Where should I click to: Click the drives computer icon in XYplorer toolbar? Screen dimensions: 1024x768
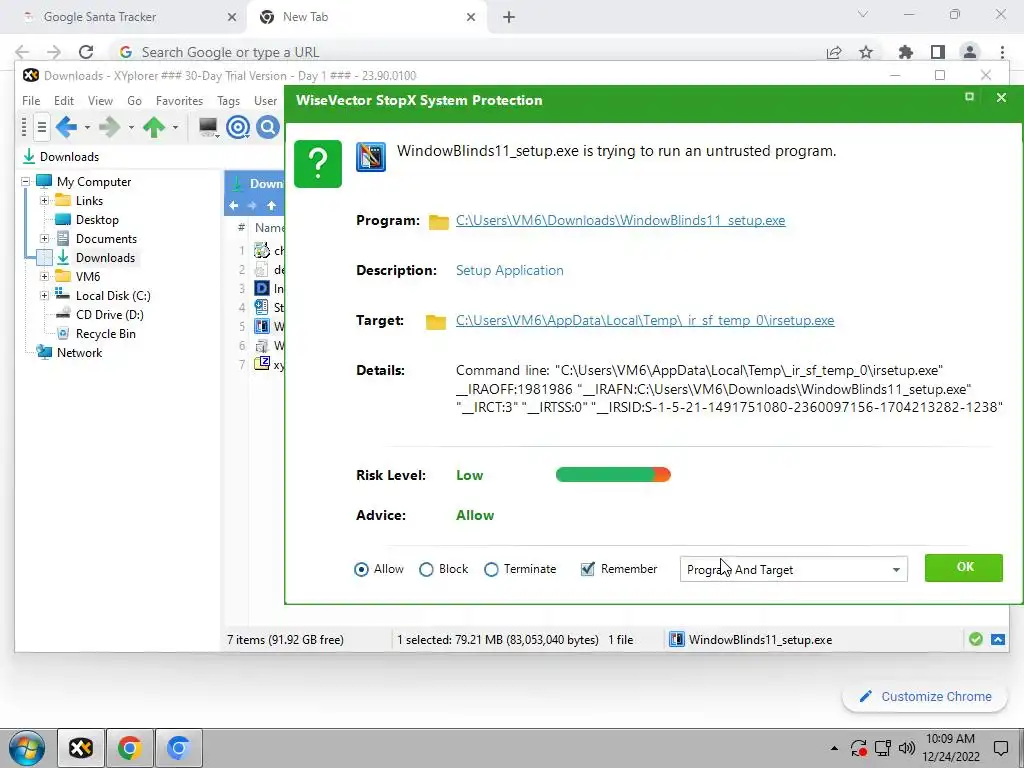coord(208,127)
